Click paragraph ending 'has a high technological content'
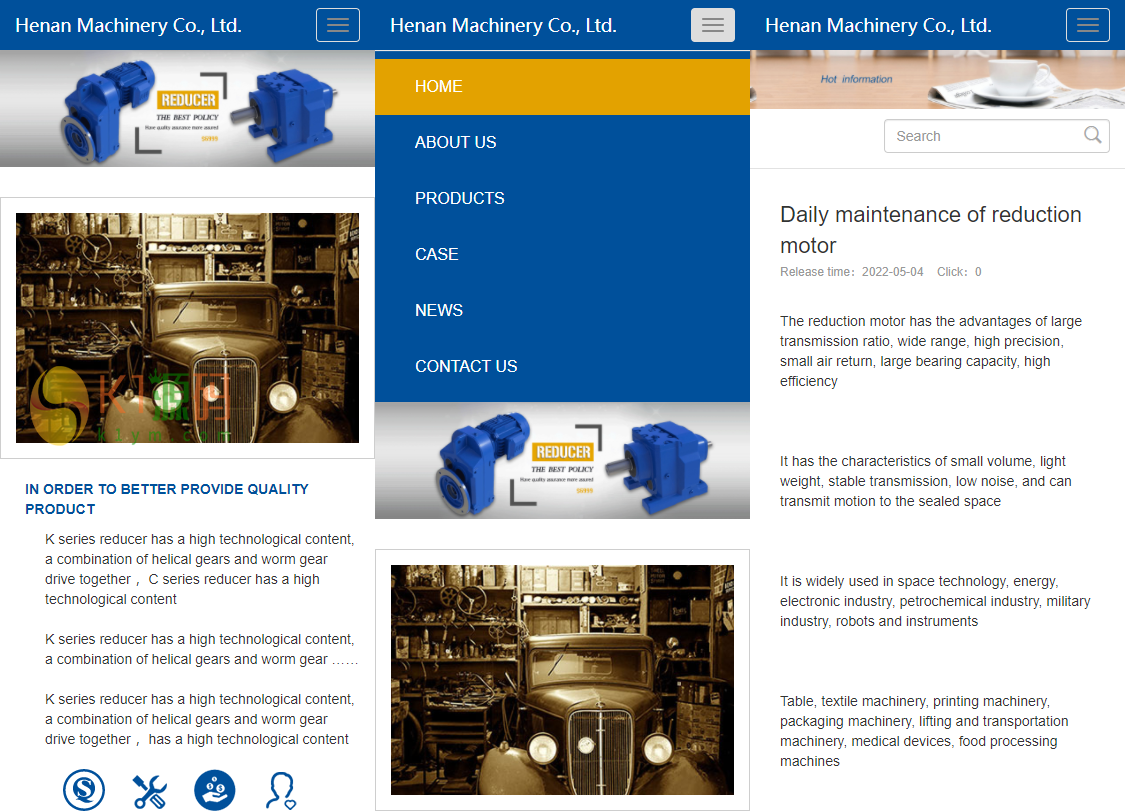Viewport: 1125px width, 812px height. click(200, 719)
